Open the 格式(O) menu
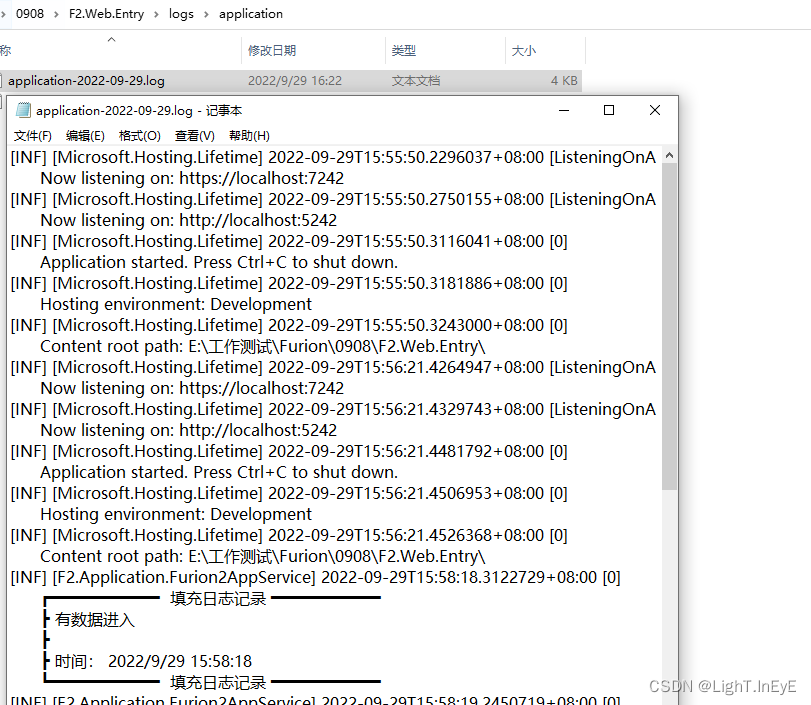The height and width of the screenshot is (705, 811). coord(139,135)
